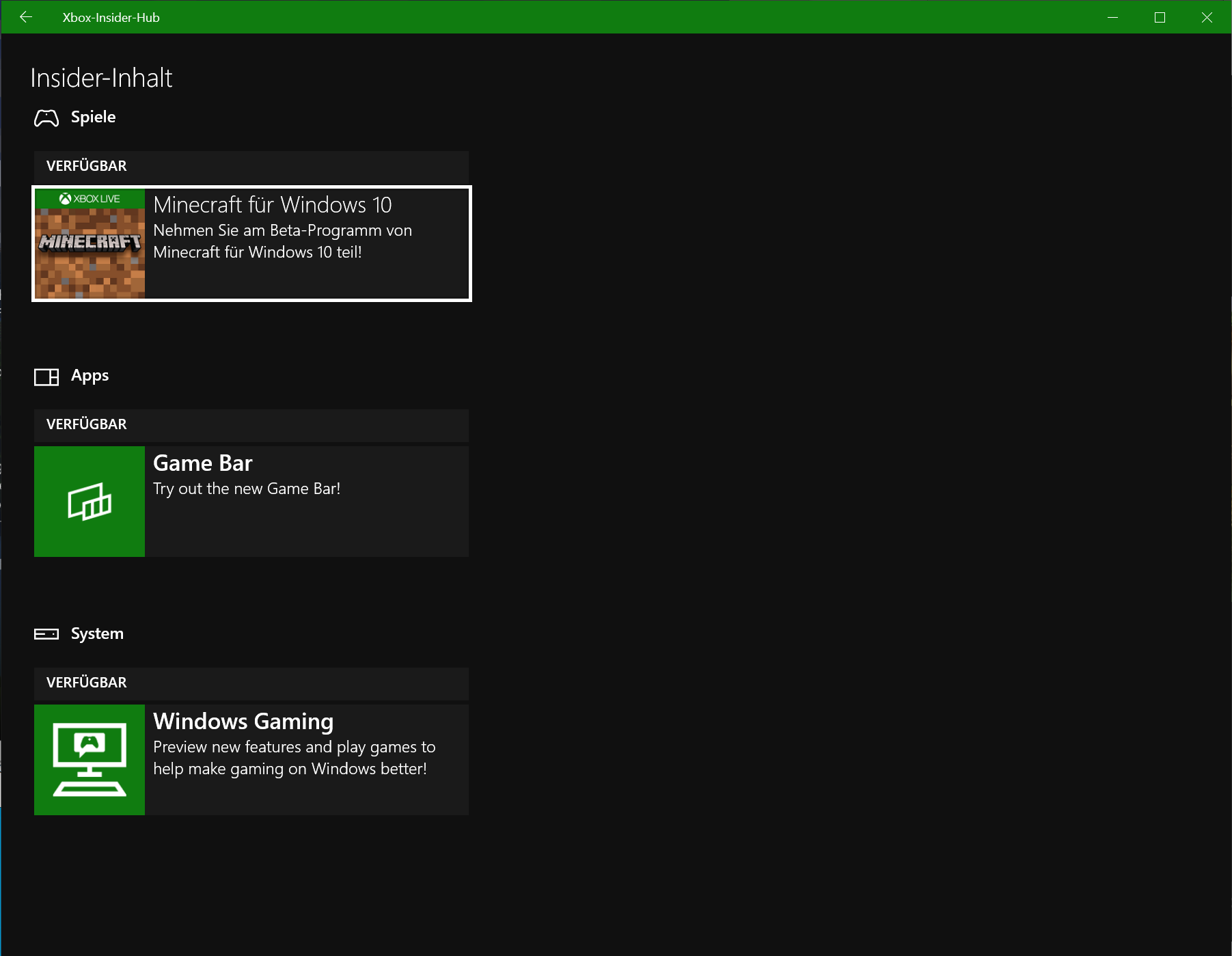Click the System console icon
The width and height of the screenshot is (1232, 956).
[46, 634]
